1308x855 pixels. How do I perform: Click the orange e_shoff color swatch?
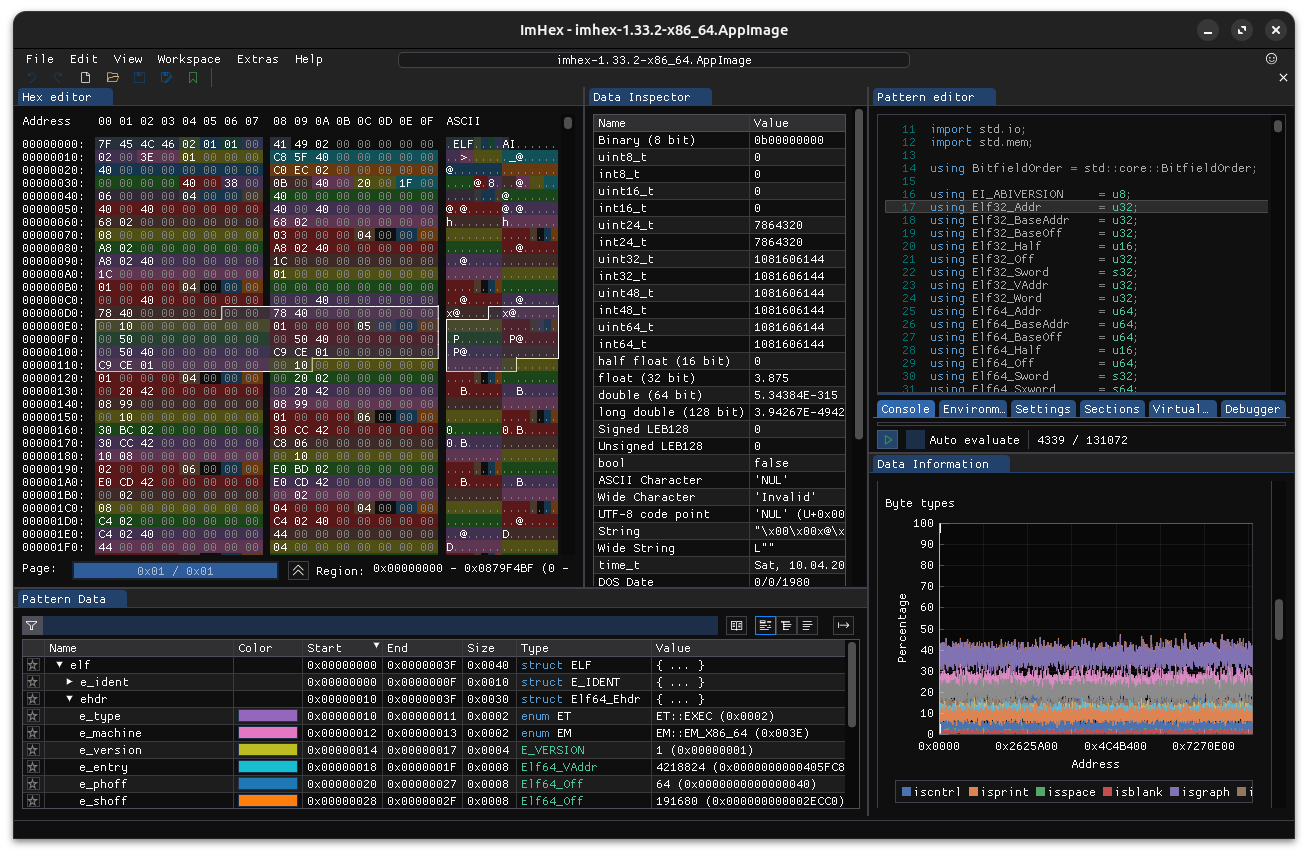(267, 801)
